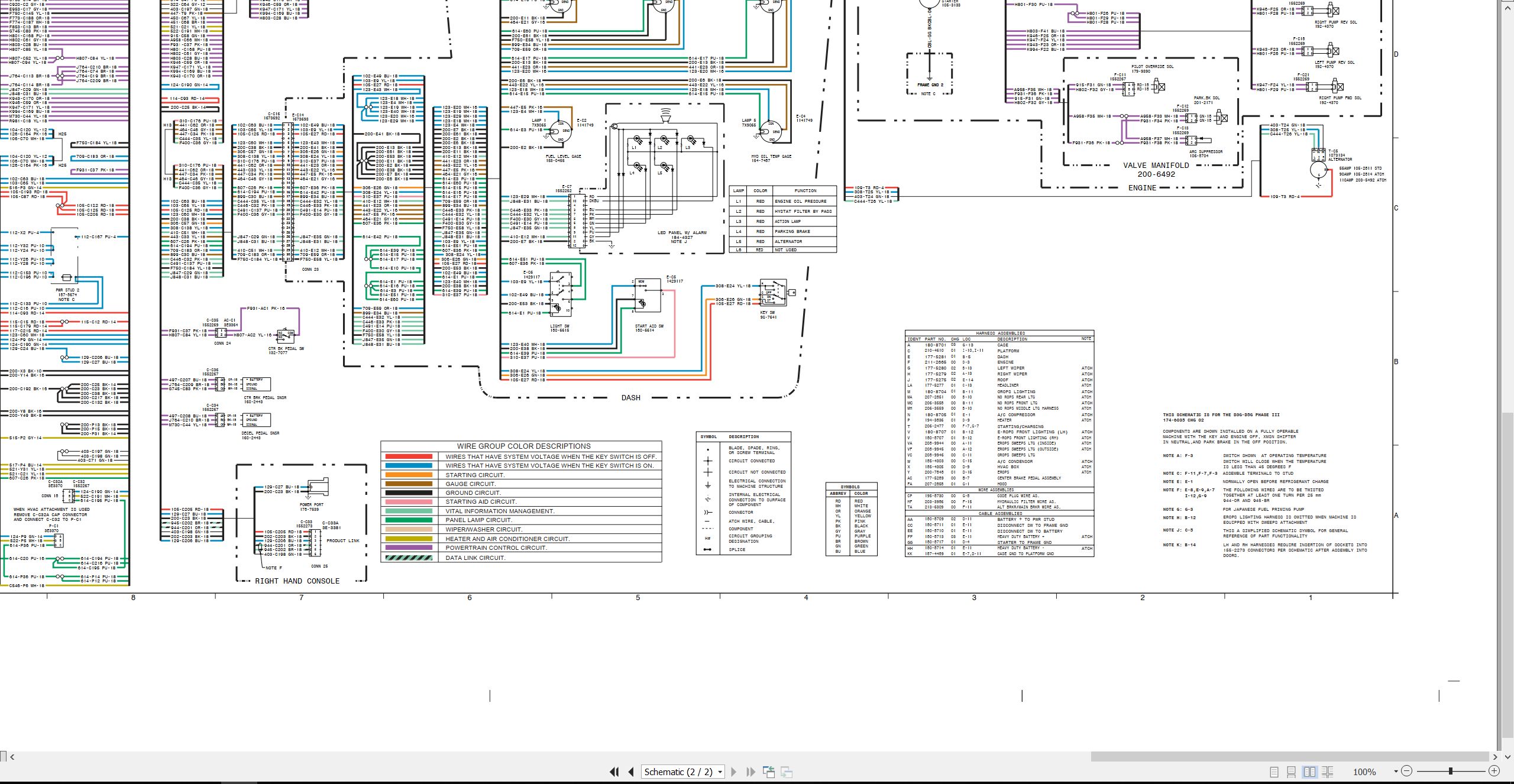Click the 'GROUND CIRCUIT.' legend row
The height and width of the screenshot is (784, 1514).
521,493
